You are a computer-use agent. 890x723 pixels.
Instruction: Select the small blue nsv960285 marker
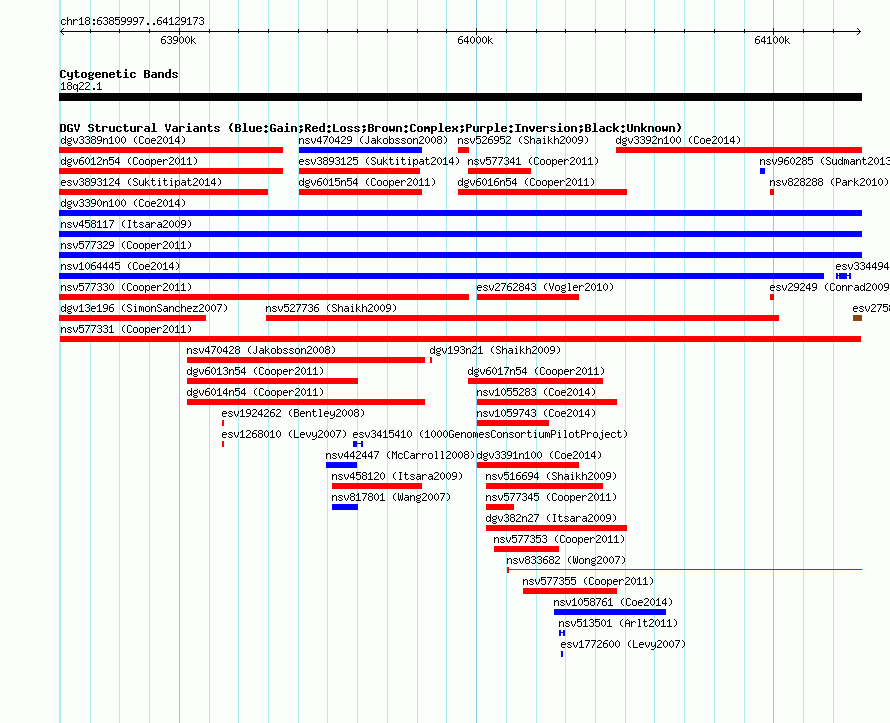pos(762,171)
